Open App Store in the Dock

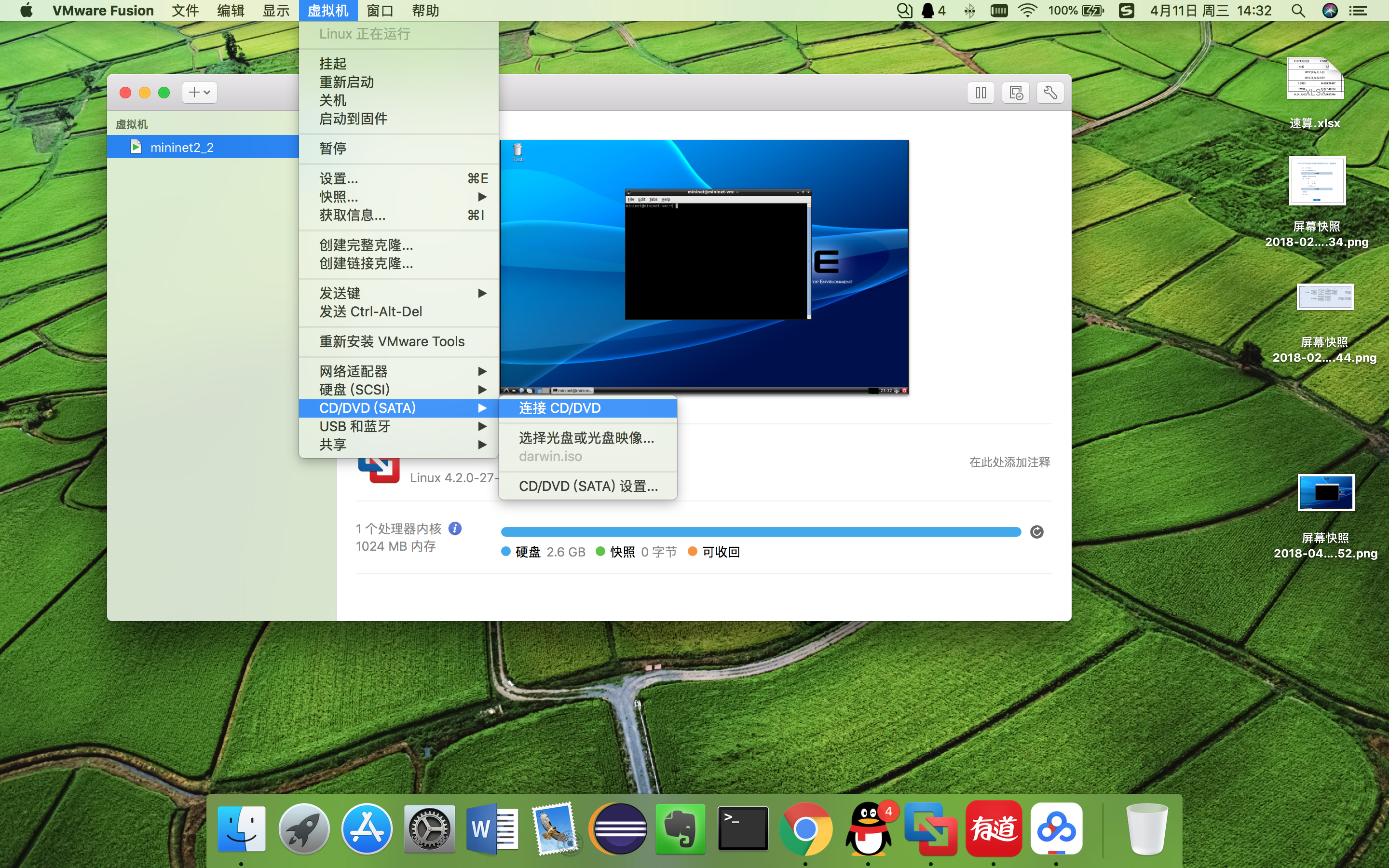(x=367, y=828)
